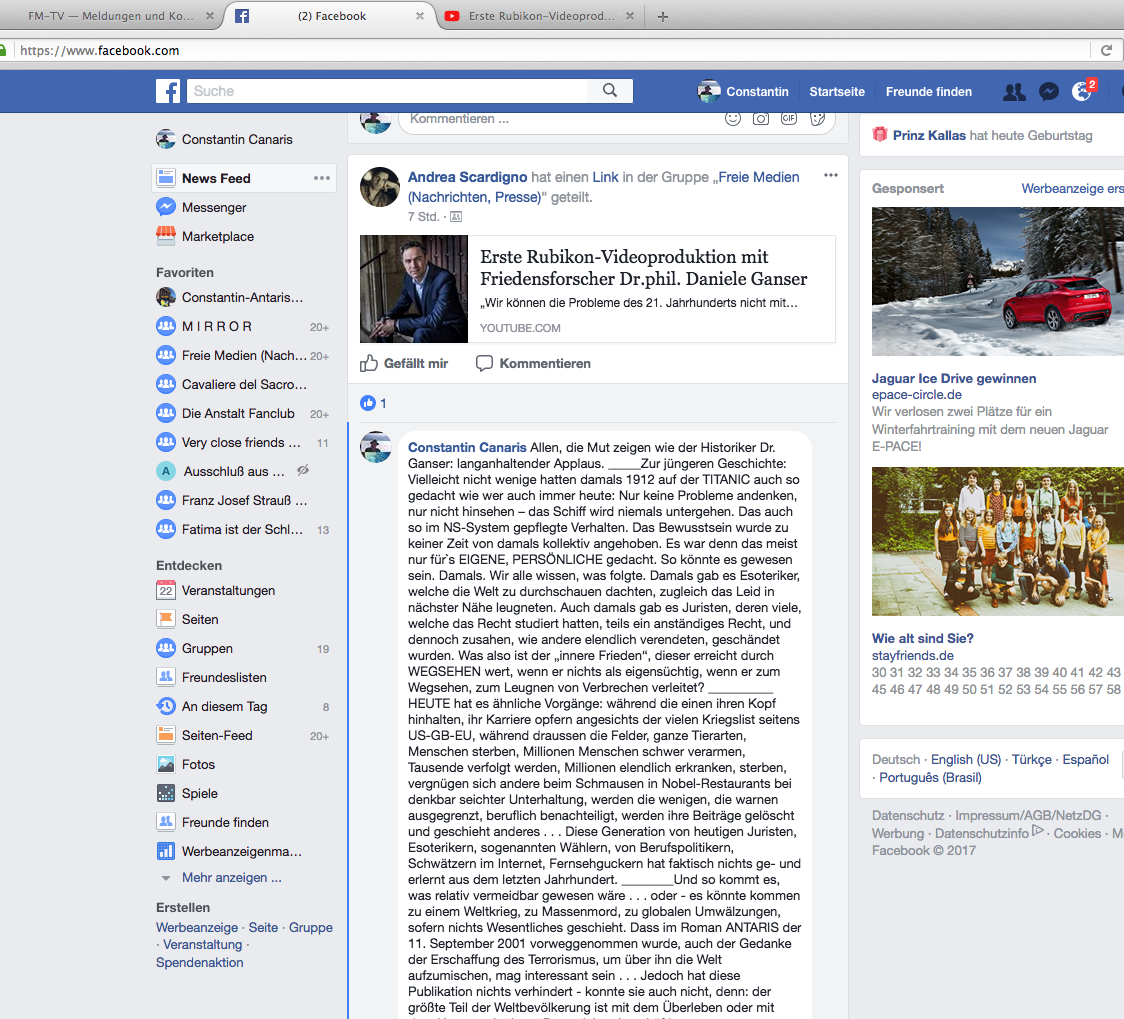Open Andrea Scardigno's profile link
This screenshot has height=1019, width=1124.
point(467,177)
